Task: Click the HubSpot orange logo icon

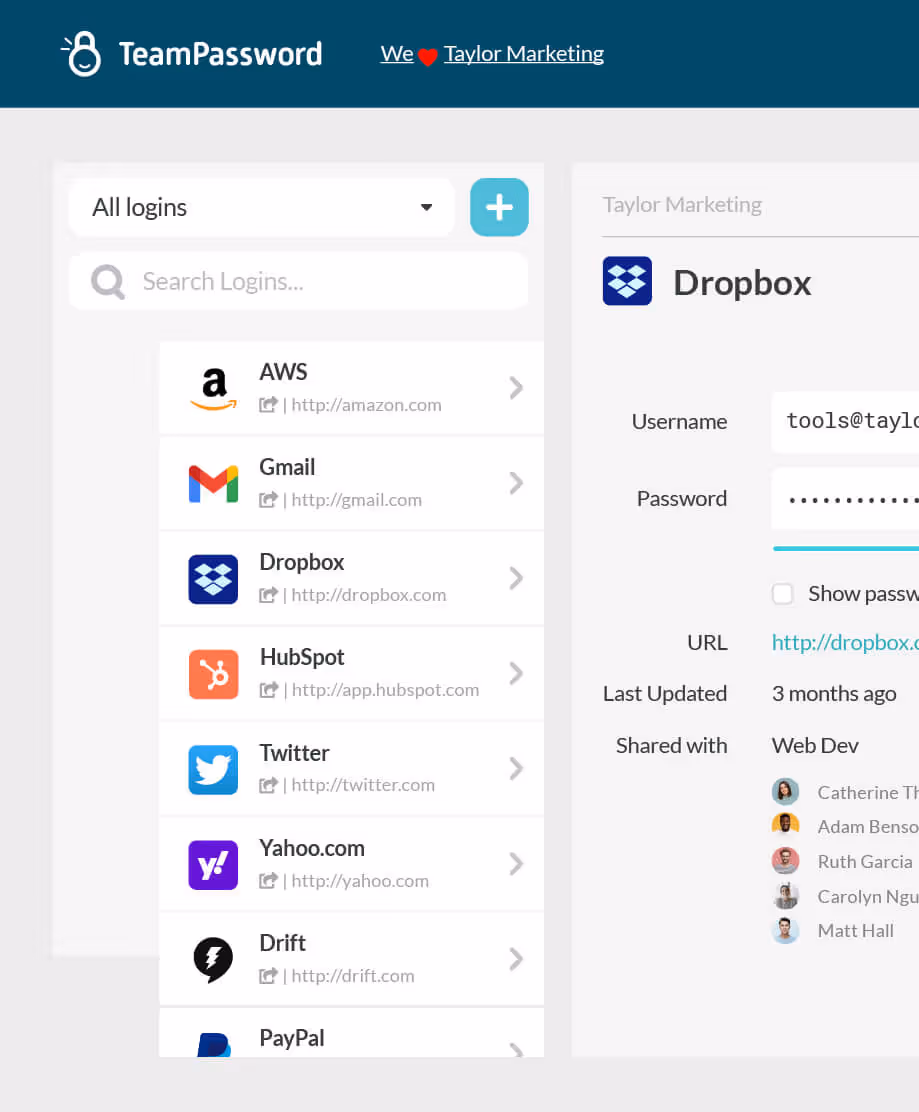Action: pyautogui.click(x=213, y=674)
